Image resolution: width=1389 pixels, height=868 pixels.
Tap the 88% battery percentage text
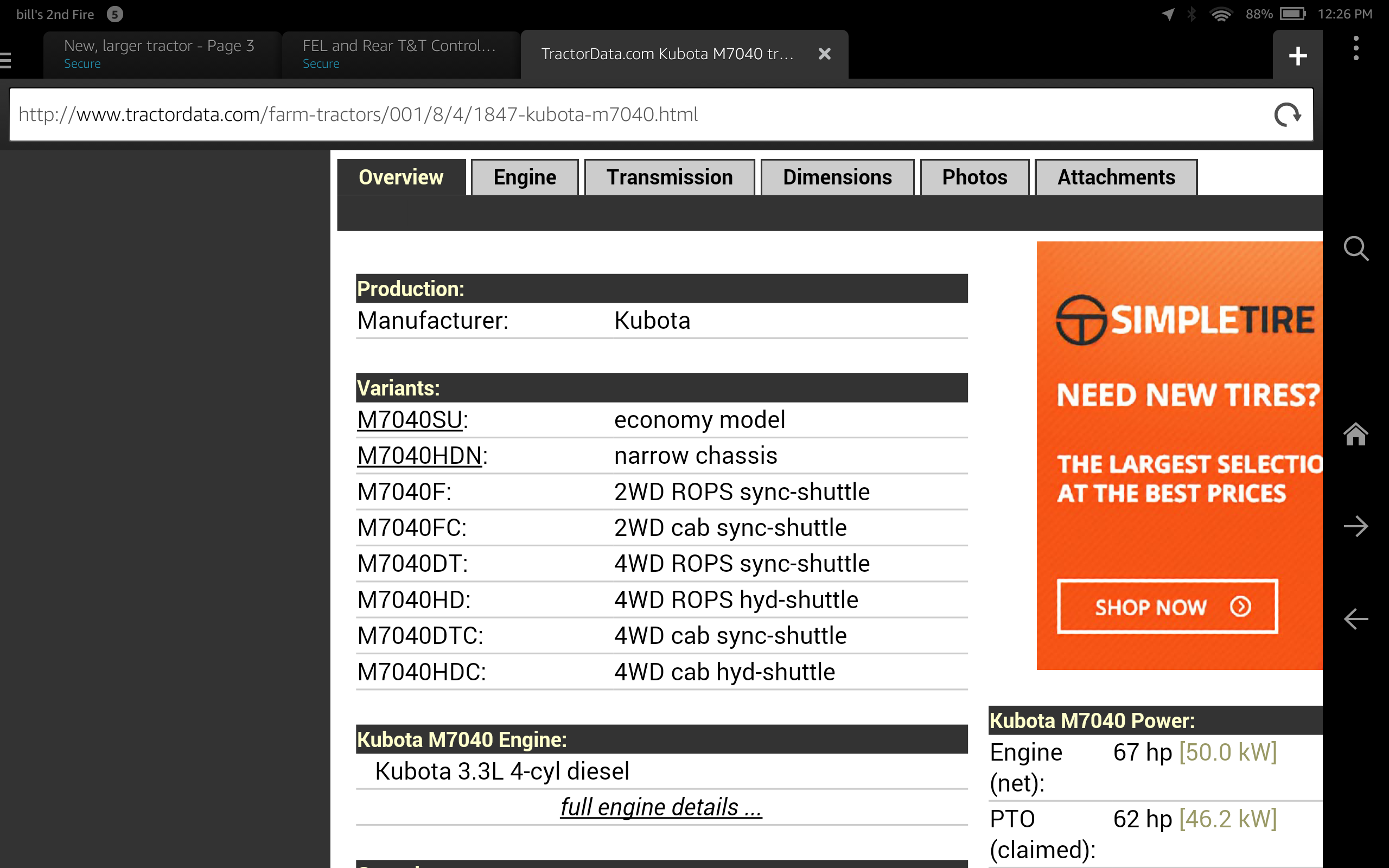tap(1259, 14)
